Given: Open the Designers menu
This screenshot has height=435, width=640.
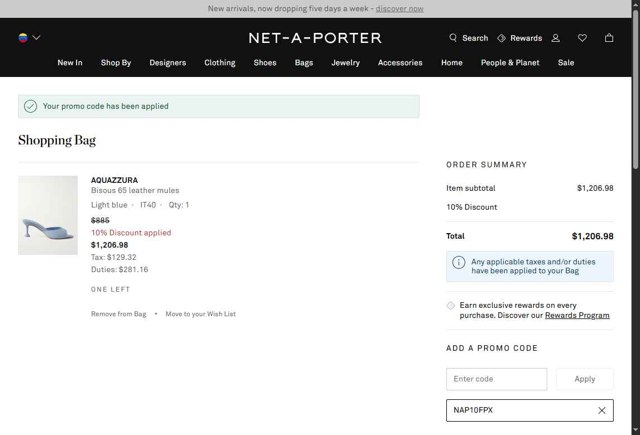Looking at the screenshot, I should 168,63.
